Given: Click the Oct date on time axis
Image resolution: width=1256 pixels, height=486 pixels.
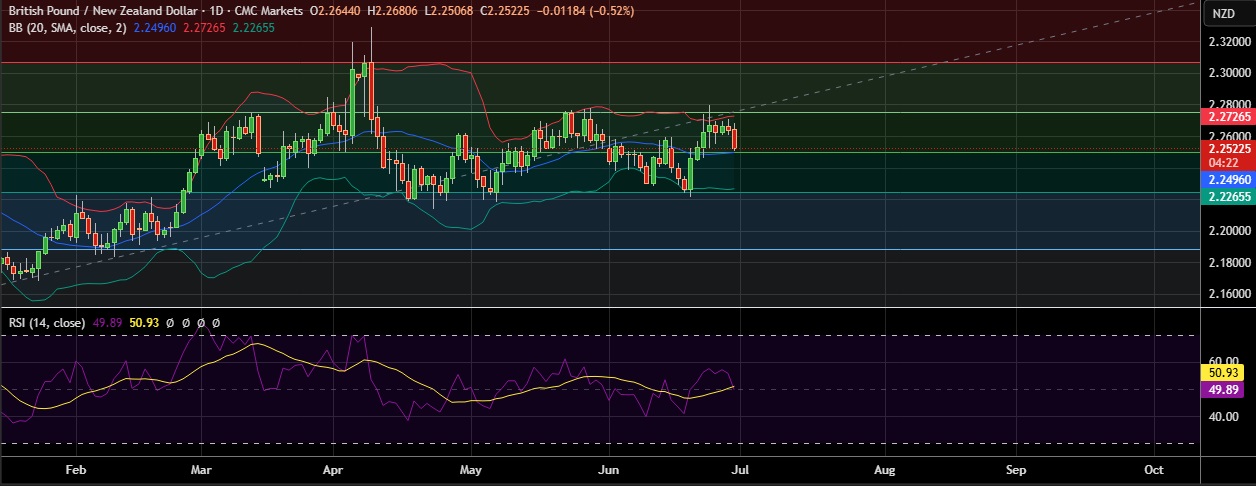Looking at the screenshot, I should (x=1153, y=468).
